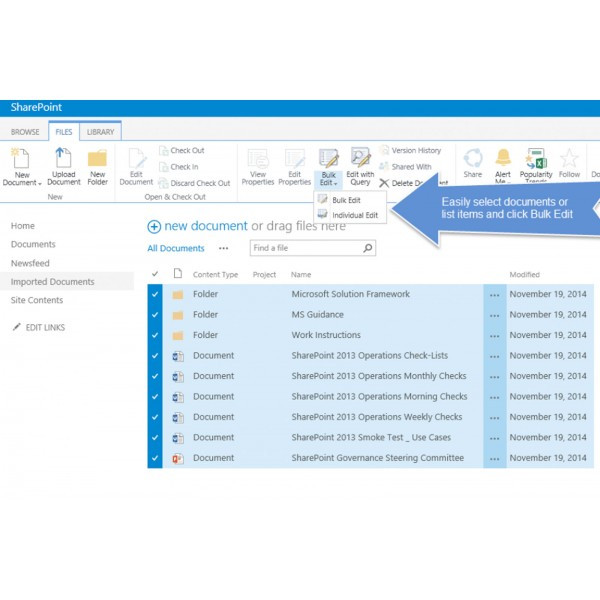Choose Bulk Edit from the dropdown menu
Viewport: 600px width, 600px height.
pyautogui.click(x=346, y=200)
